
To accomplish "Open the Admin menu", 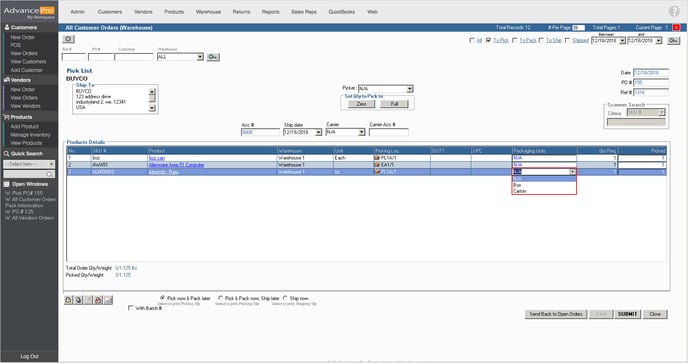I will [x=78, y=12].
